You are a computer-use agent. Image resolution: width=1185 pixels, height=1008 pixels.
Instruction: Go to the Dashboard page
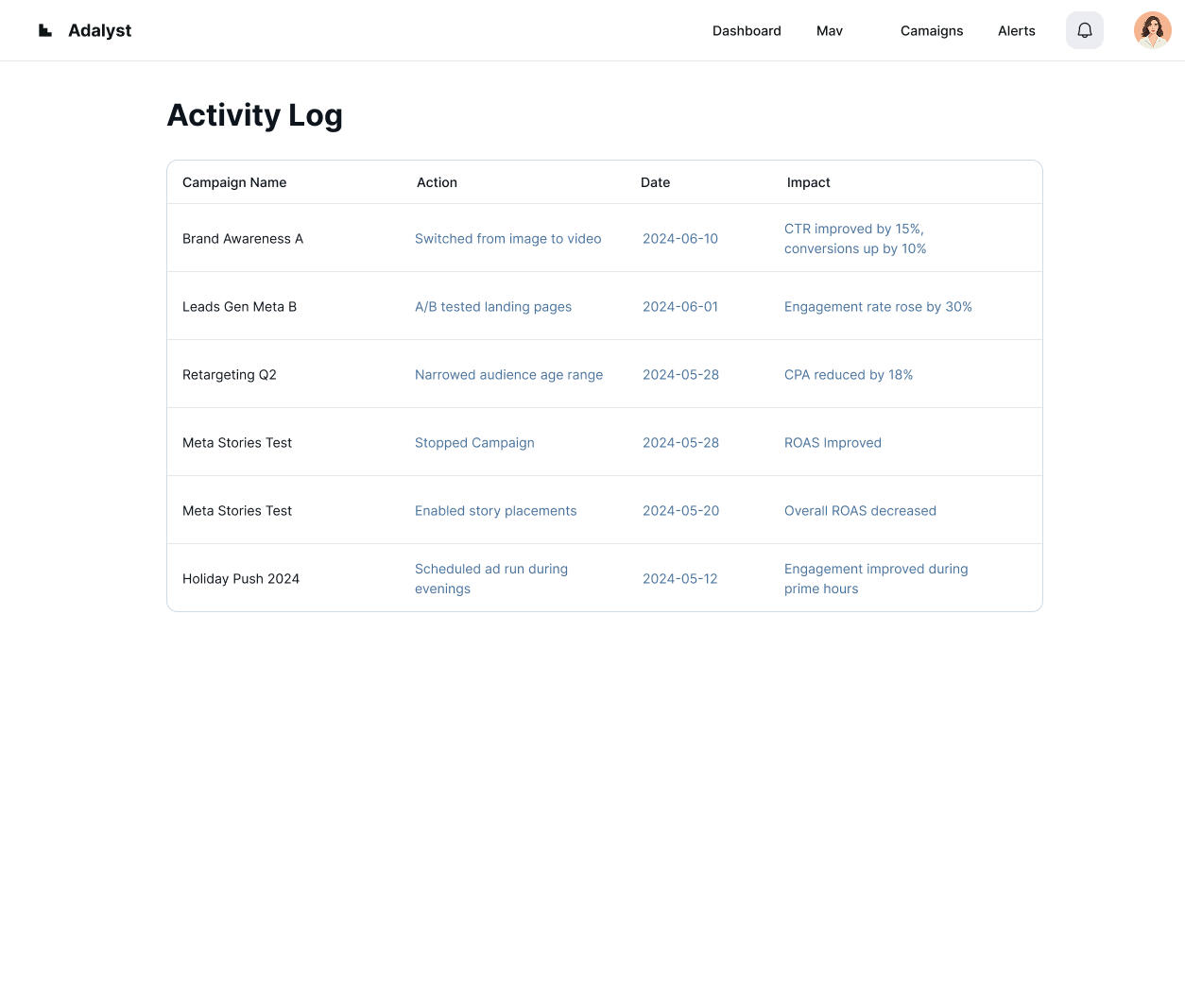[747, 31]
